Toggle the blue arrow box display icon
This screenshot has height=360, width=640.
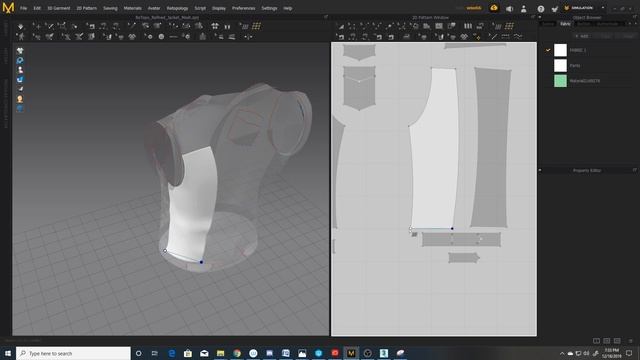[x=20, y=80]
